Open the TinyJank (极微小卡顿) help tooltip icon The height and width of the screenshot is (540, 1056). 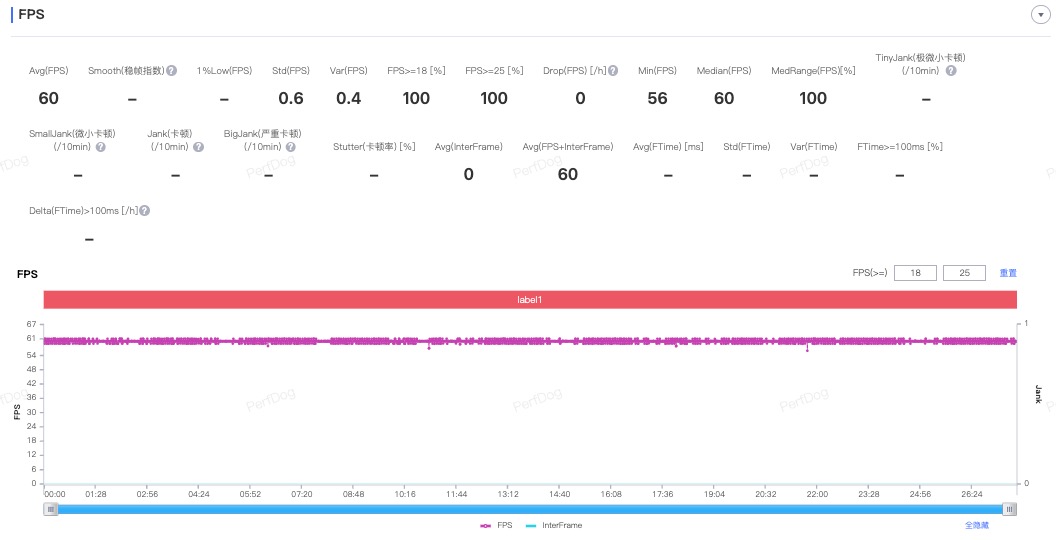pos(951,71)
